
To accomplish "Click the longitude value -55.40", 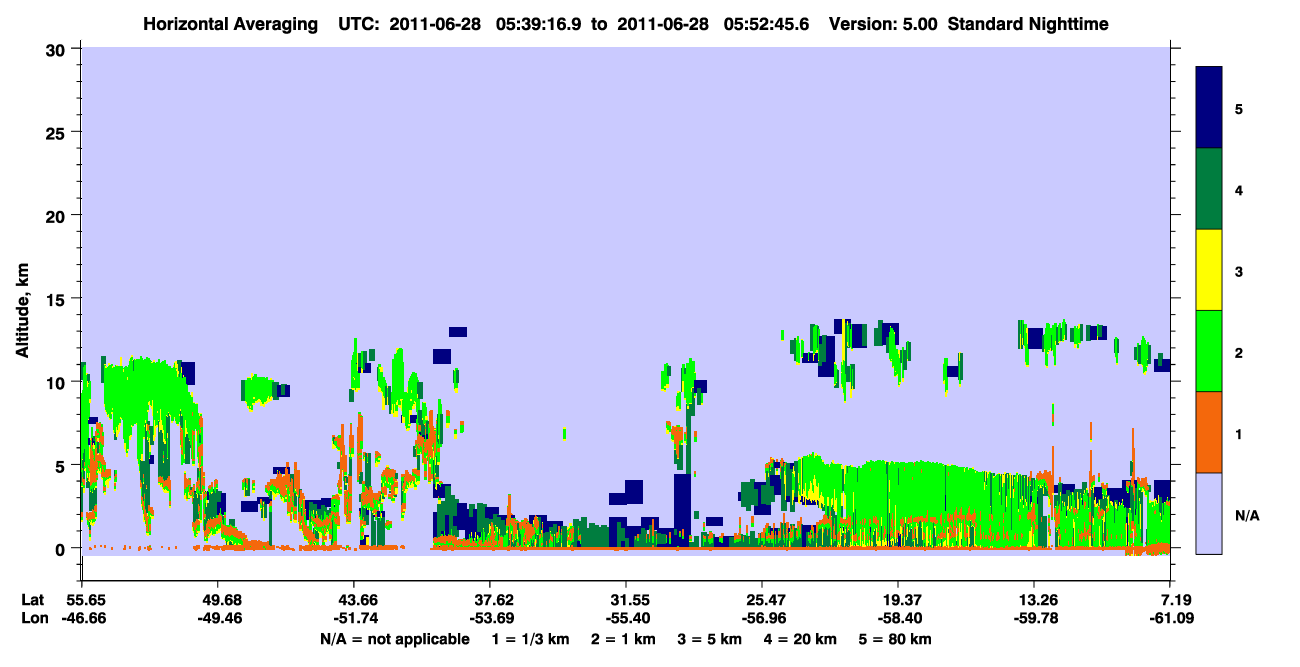I will point(626,618).
